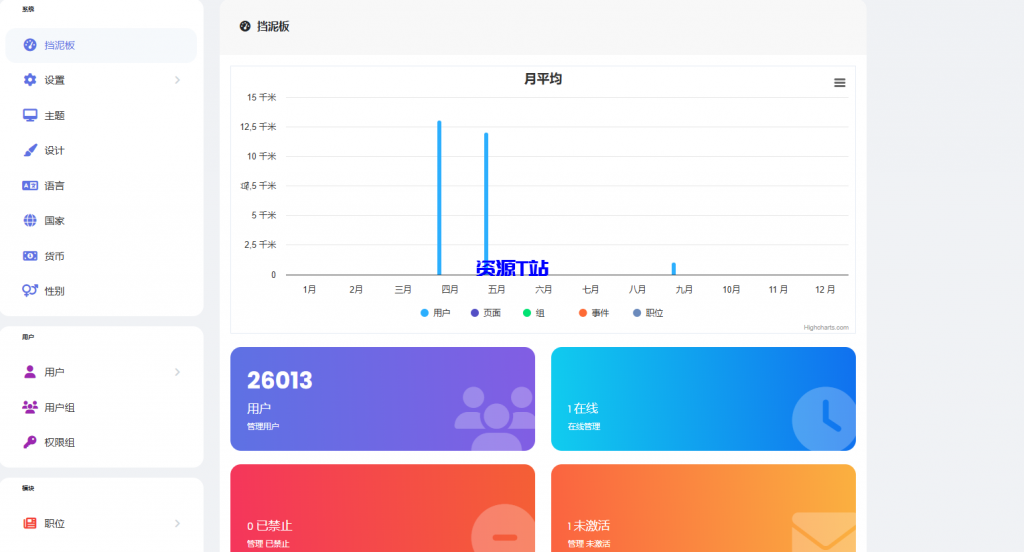Toggle the 用户 series in chart legend
The height and width of the screenshot is (552, 1024).
[x=435, y=313]
